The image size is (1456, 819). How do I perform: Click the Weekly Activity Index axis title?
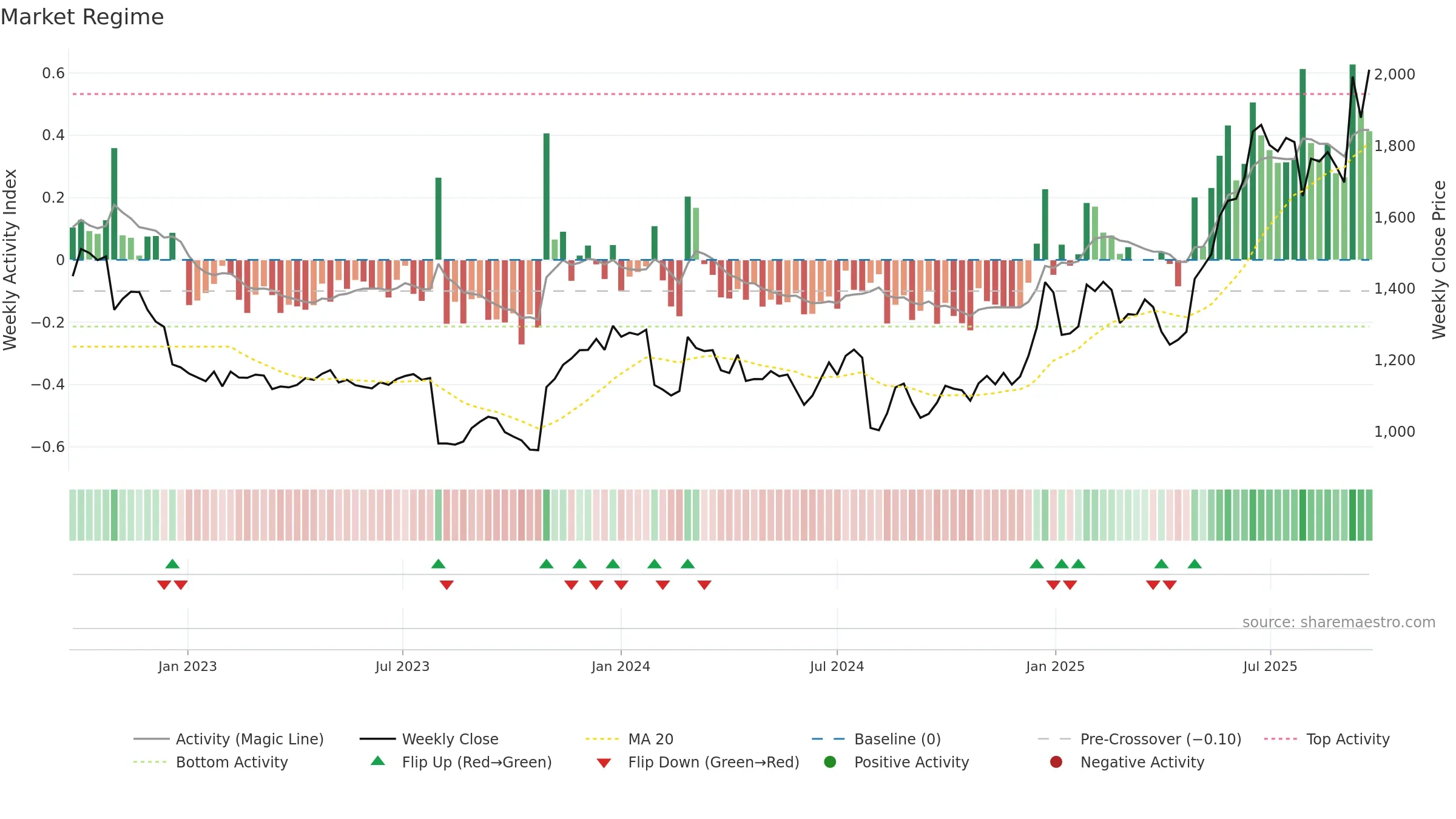pyautogui.click(x=10, y=260)
